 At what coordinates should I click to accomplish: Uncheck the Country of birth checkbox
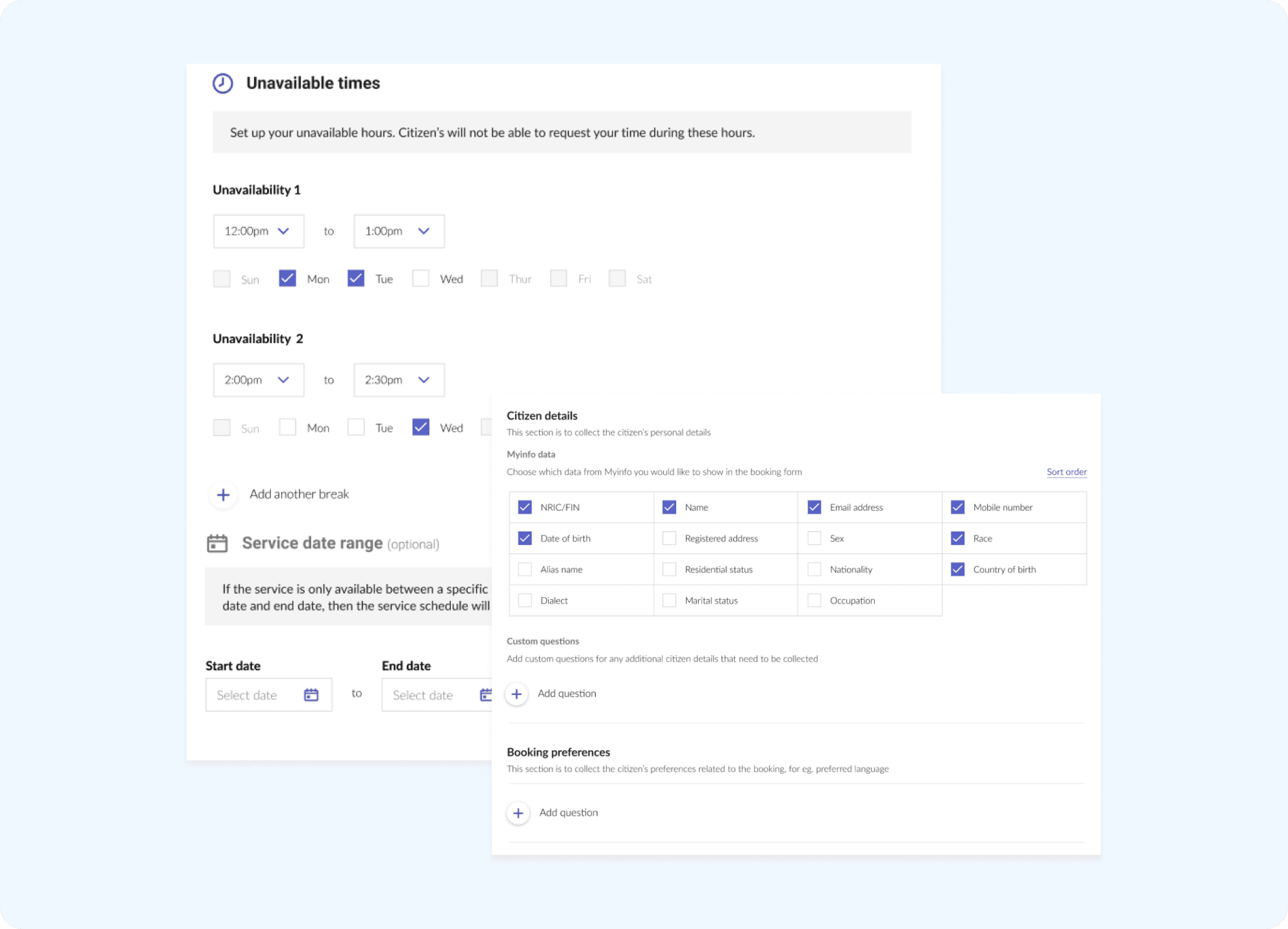tap(958, 569)
